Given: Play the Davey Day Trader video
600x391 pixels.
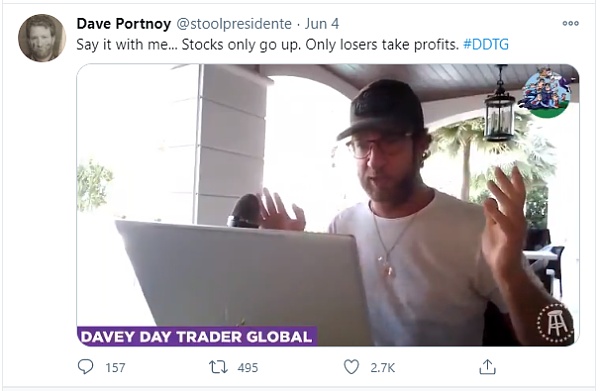Looking at the screenshot, I should [x=328, y=205].
